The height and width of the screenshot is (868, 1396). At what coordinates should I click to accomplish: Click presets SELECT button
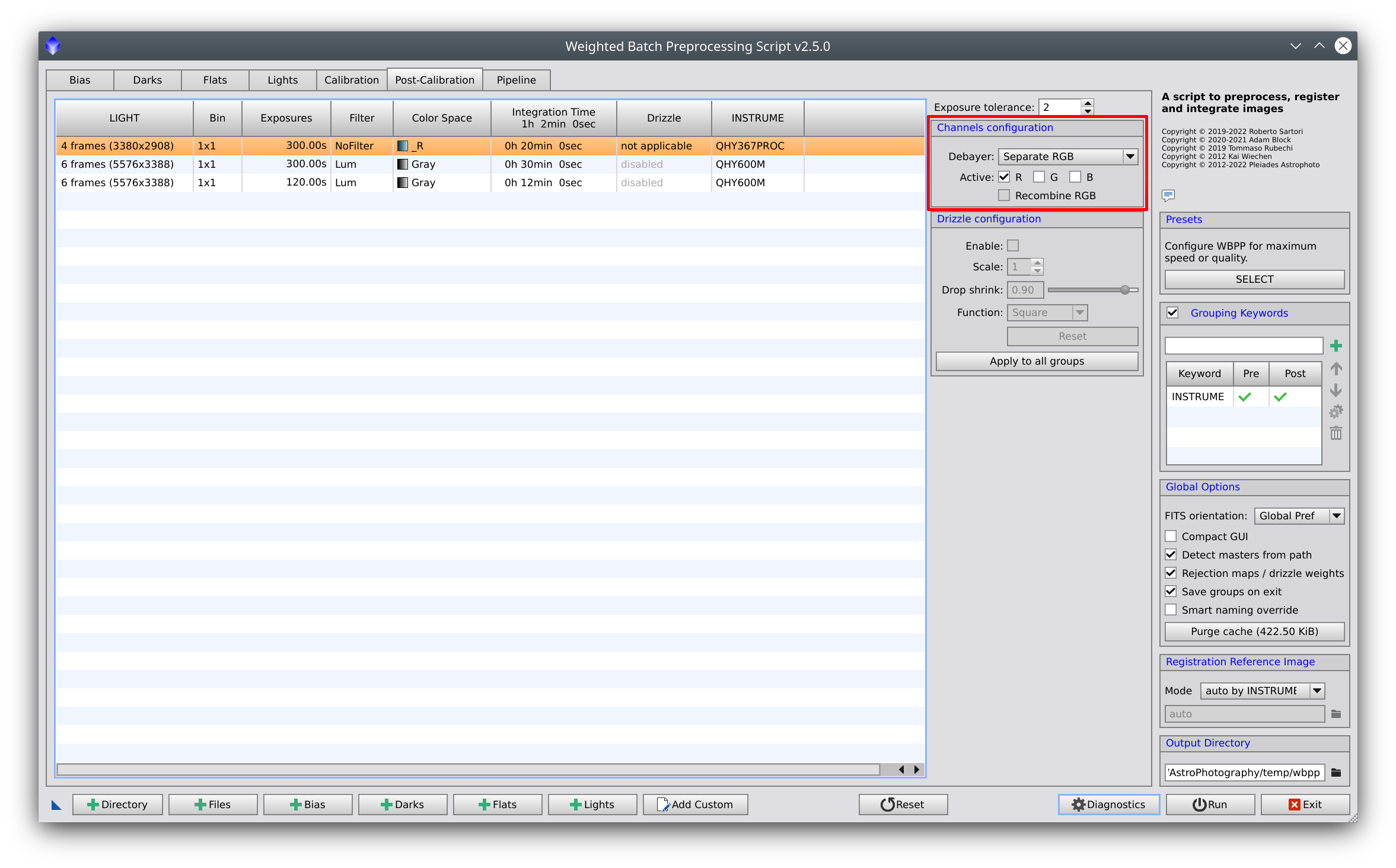click(1254, 279)
